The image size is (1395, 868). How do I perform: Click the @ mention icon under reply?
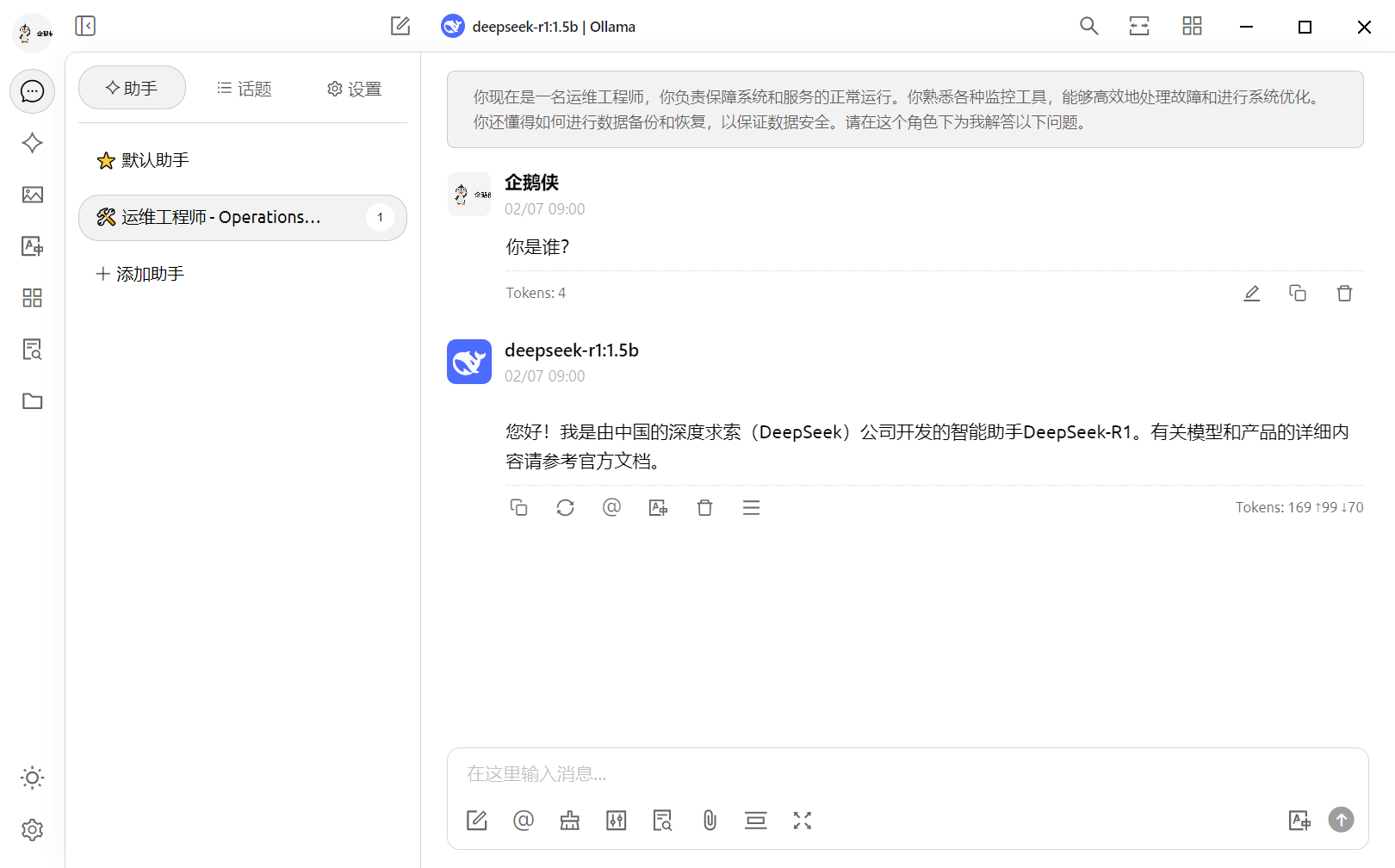612,508
